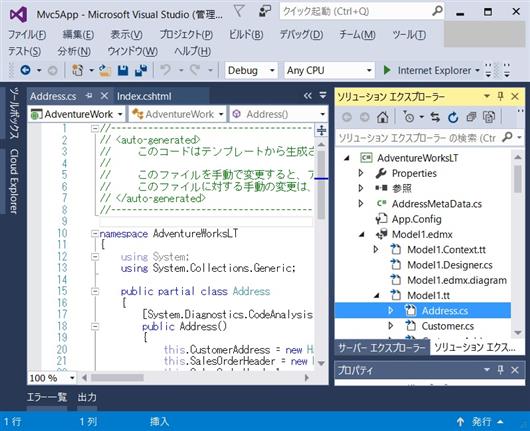530x431 pixels.
Task: Open the ツール(T) menu
Action: tap(409, 34)
